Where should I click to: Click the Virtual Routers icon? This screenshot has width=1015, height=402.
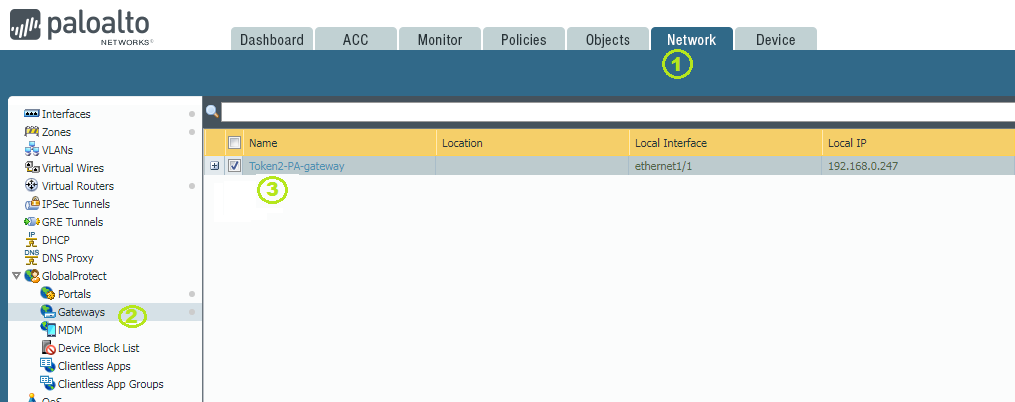(x=32, y=186)
